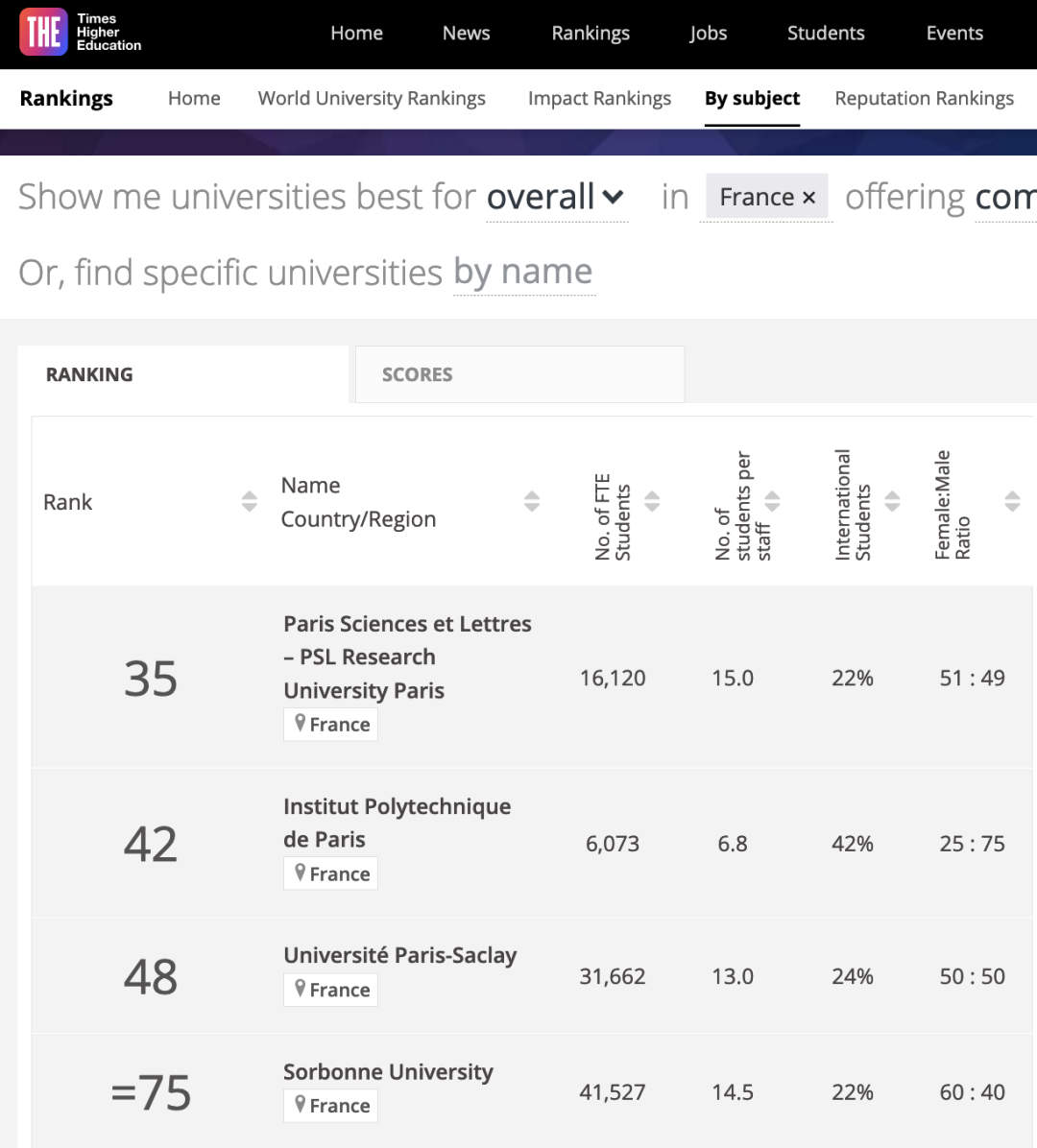Viewport: 1037px width, 1148px height.
Task: Click the Rank column header
Action: (x=67, y=501)
